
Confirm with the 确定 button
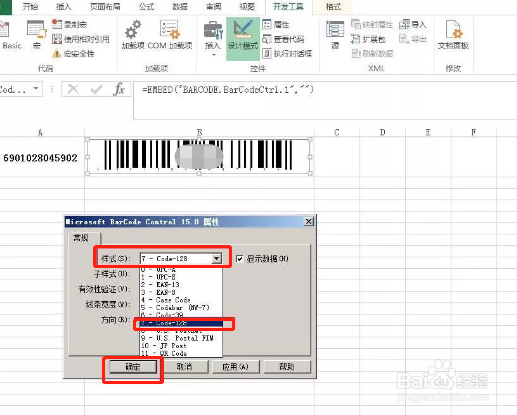click(x=133, y=367)
